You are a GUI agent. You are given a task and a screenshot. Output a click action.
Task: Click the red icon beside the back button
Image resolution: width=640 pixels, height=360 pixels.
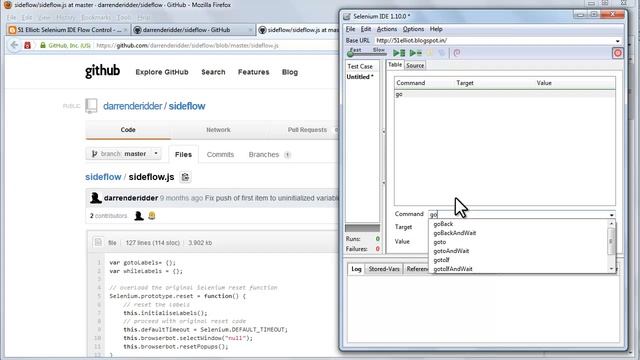click(x=27, y=45)
